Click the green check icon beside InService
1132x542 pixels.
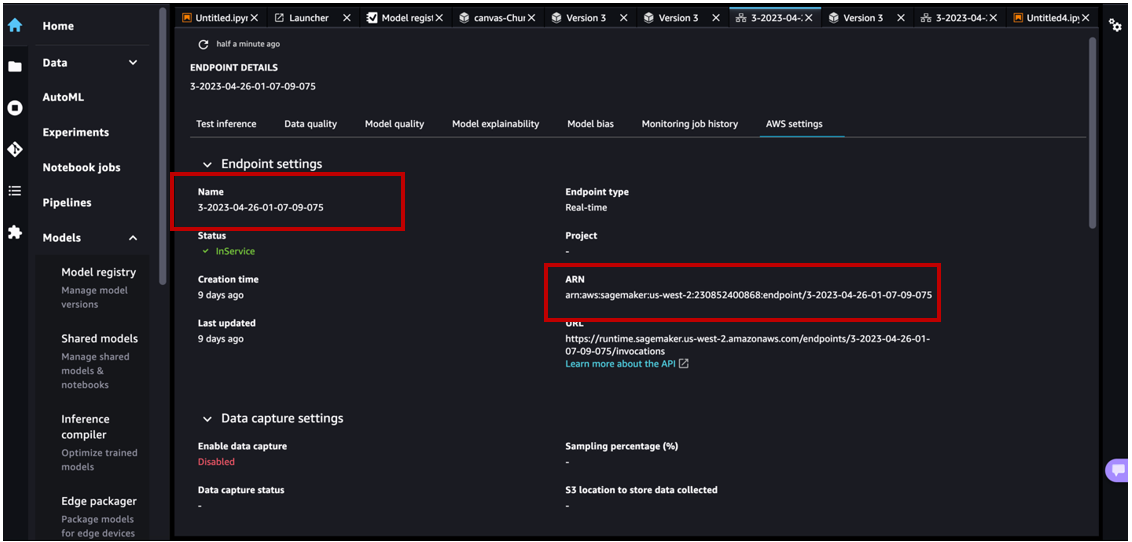pos(206,251)
